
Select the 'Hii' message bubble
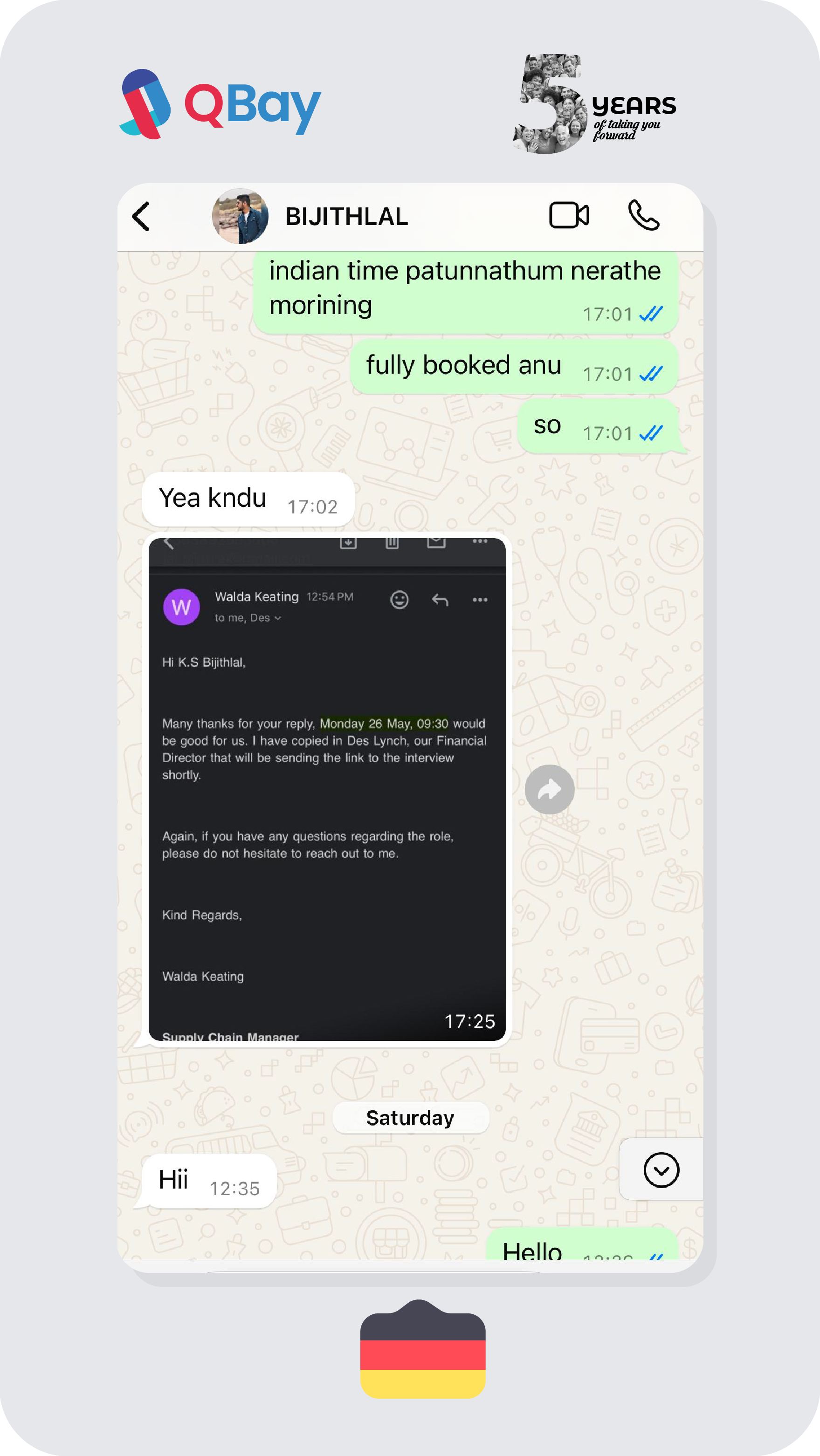tap(209, 1181)
